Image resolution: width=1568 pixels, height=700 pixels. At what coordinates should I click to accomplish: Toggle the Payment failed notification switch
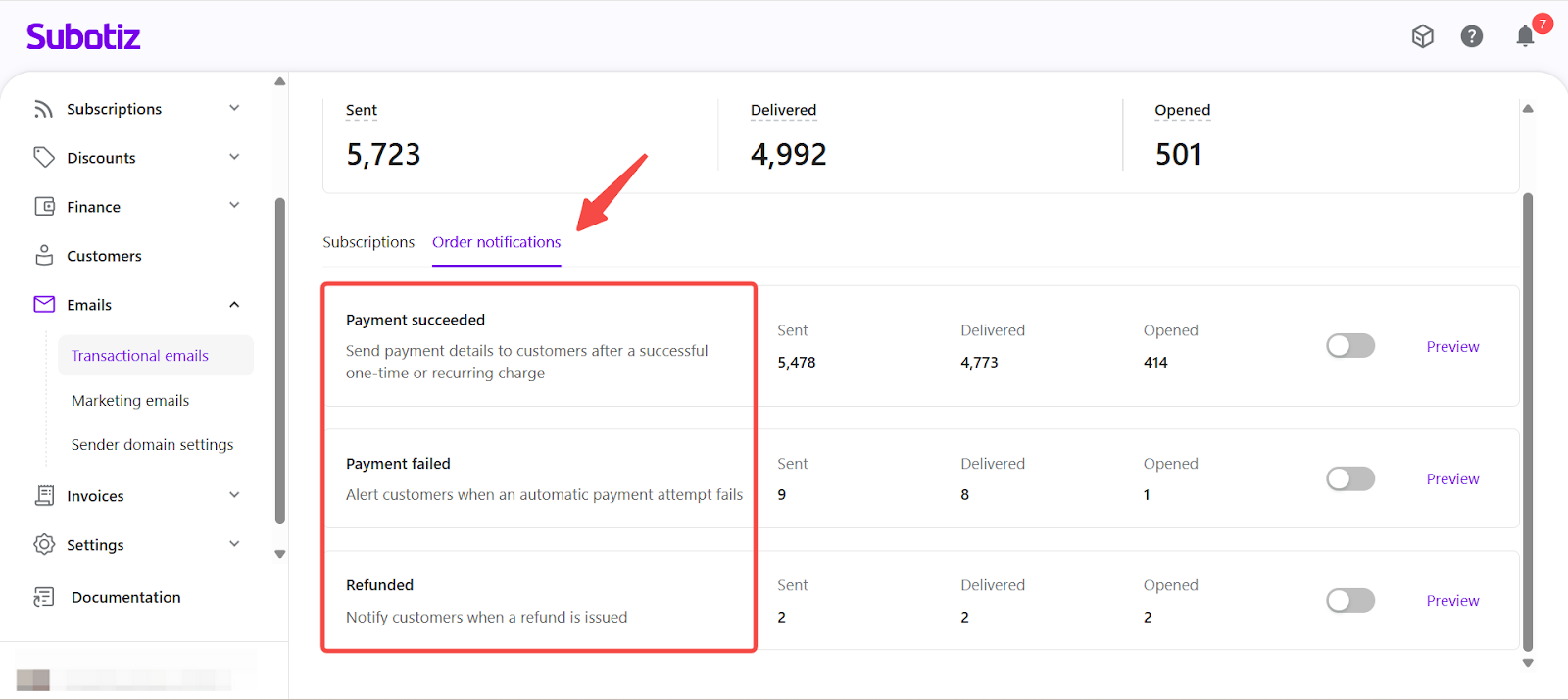coord(1349,478)
